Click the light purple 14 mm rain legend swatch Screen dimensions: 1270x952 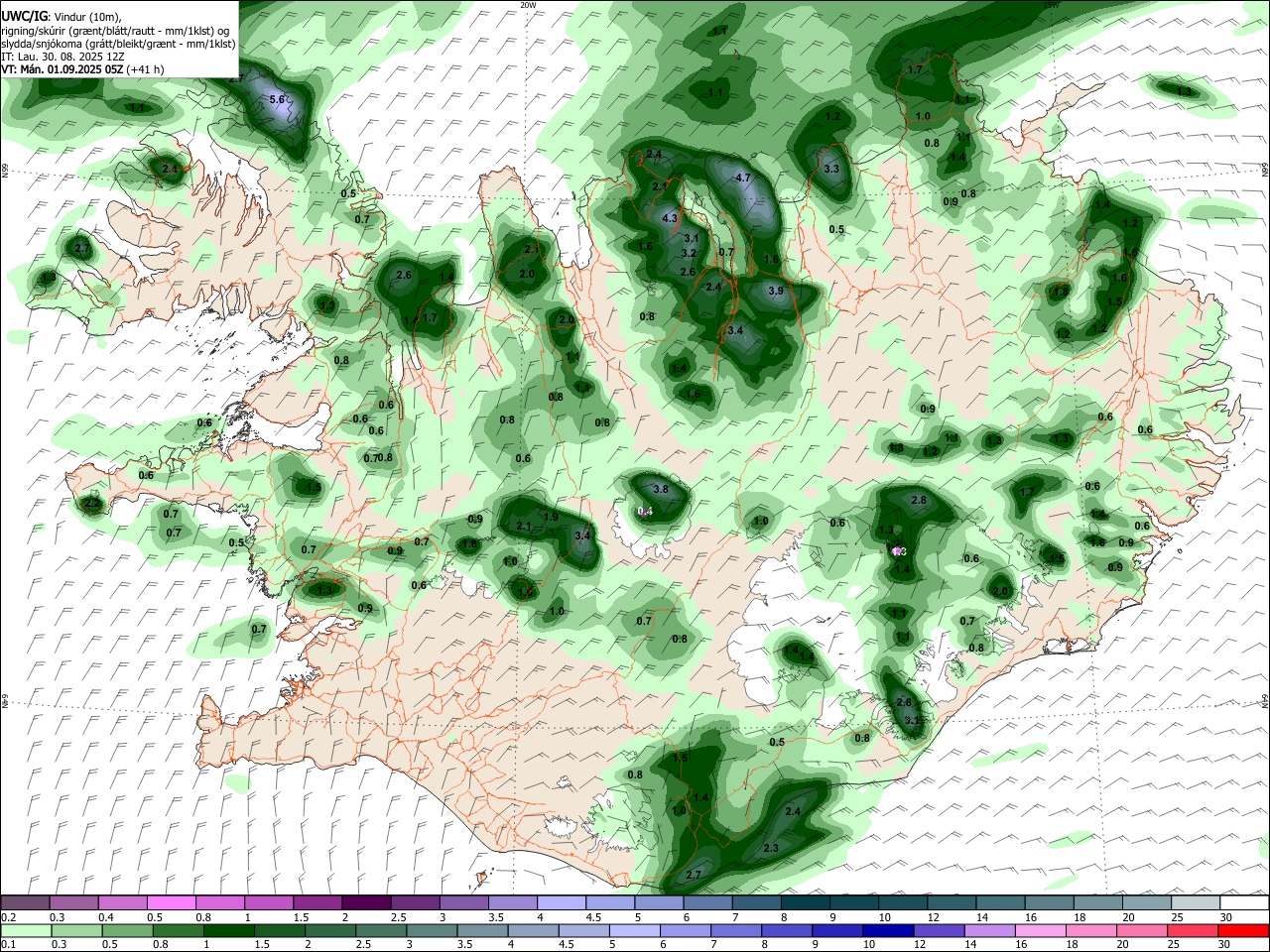[x=990, y=930]
